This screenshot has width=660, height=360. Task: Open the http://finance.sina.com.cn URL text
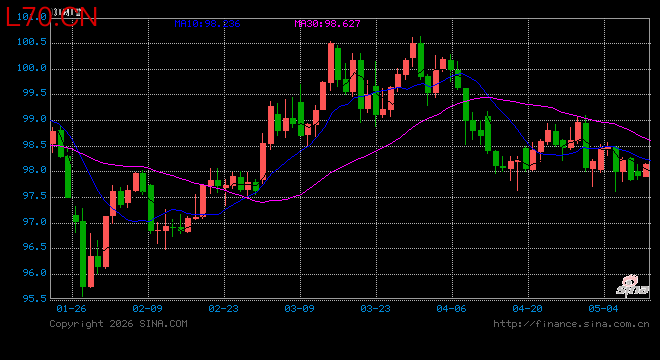click(571, 324)
